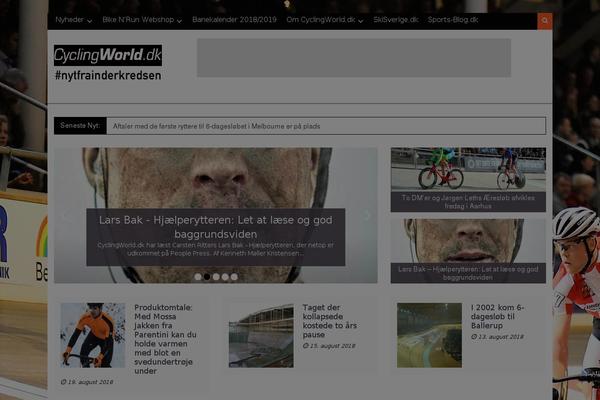Viewport: 600px width, 400px height.
Task: Go to next slide arrow
Action: click(x=367, y=215)
